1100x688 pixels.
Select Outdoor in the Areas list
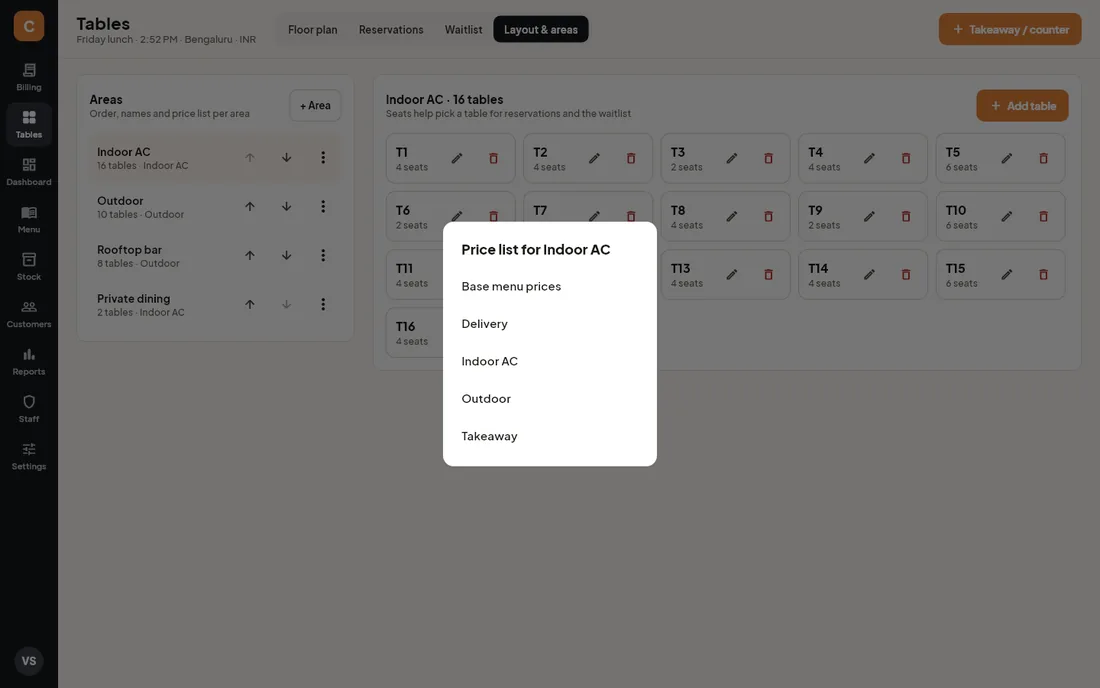[x=215, y=207]
